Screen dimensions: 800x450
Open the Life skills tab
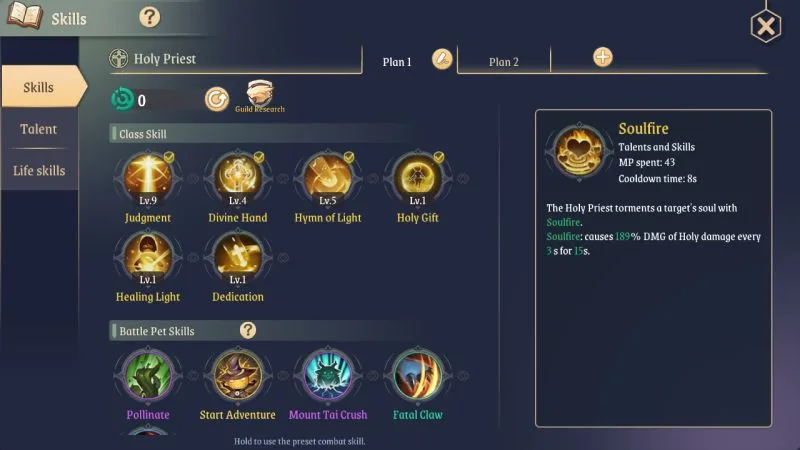click(x=39, y=170)
